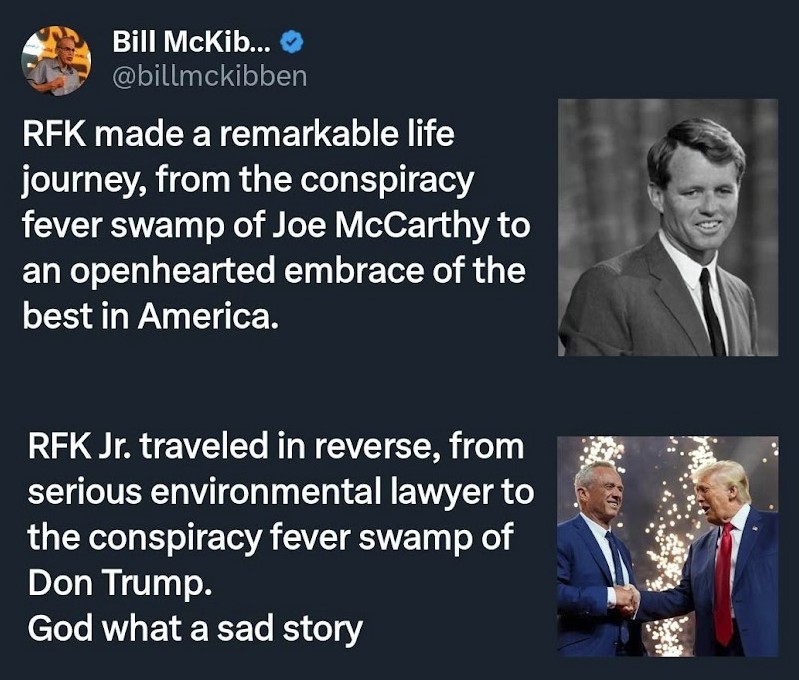799x680 pixels.
Task: Click the black tie in the monochrome portrait
Action: pos(712,311)
